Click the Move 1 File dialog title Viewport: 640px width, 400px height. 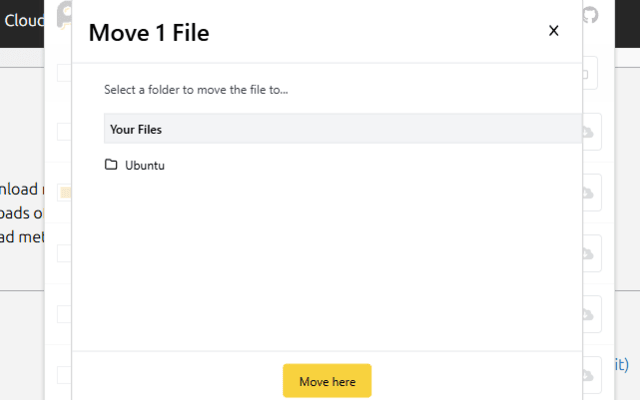click(x=148, y=33)
